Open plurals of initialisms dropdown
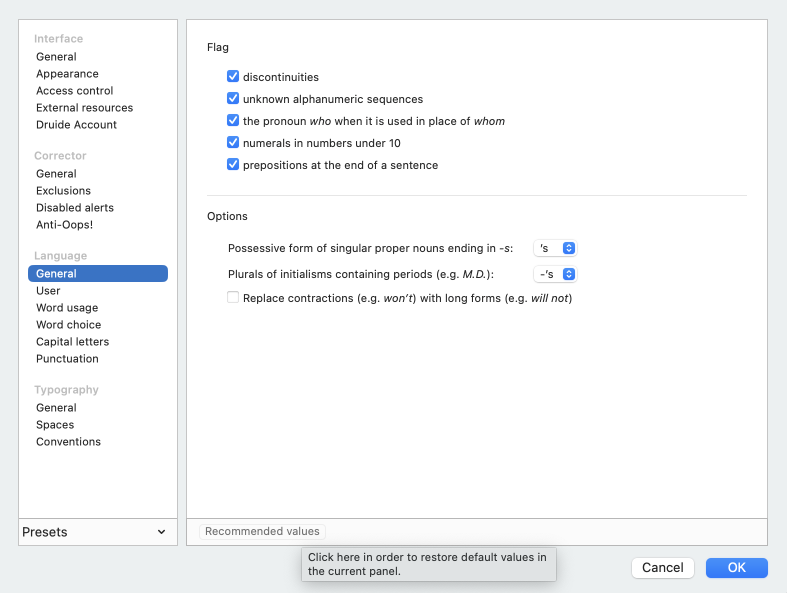 click(x=555, y=274)
